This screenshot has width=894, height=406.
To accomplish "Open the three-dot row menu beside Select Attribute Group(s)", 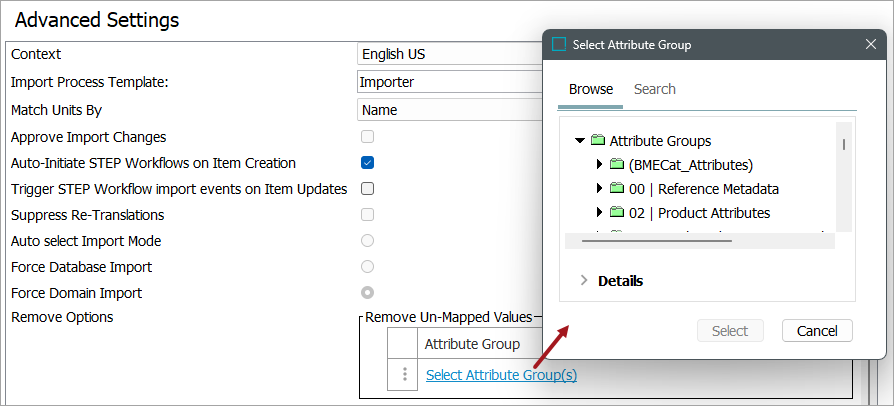I will click(x=405, y=375).
